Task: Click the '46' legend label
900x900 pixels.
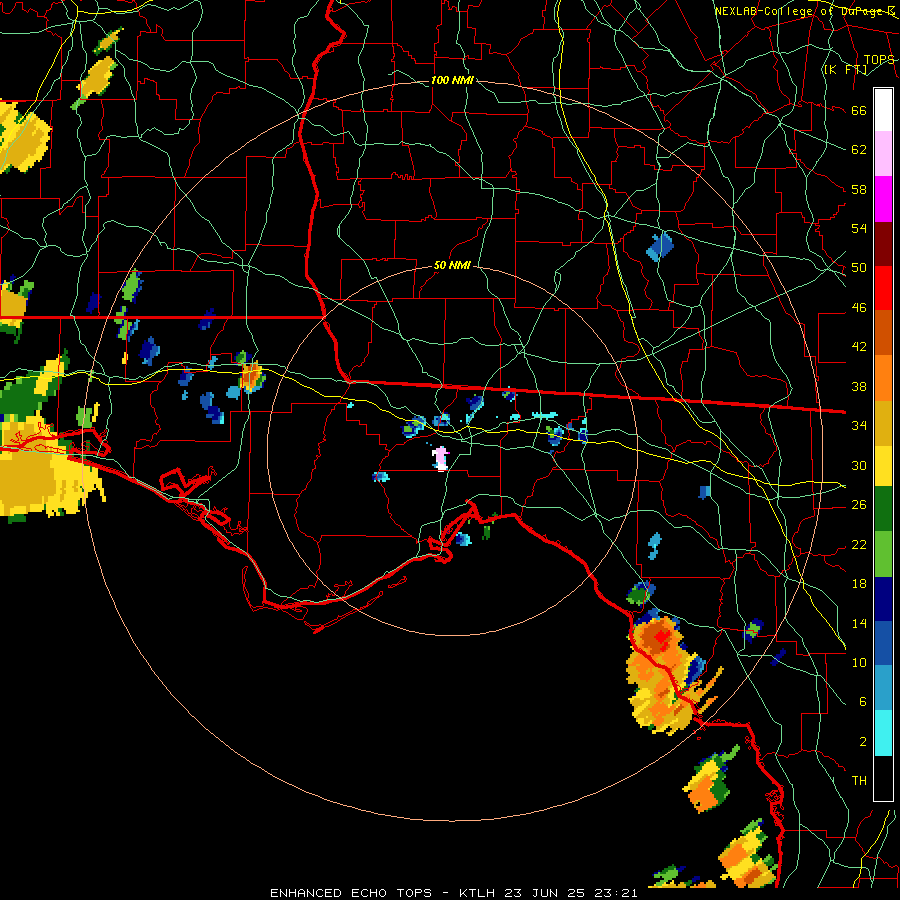Action: (859, 307)
